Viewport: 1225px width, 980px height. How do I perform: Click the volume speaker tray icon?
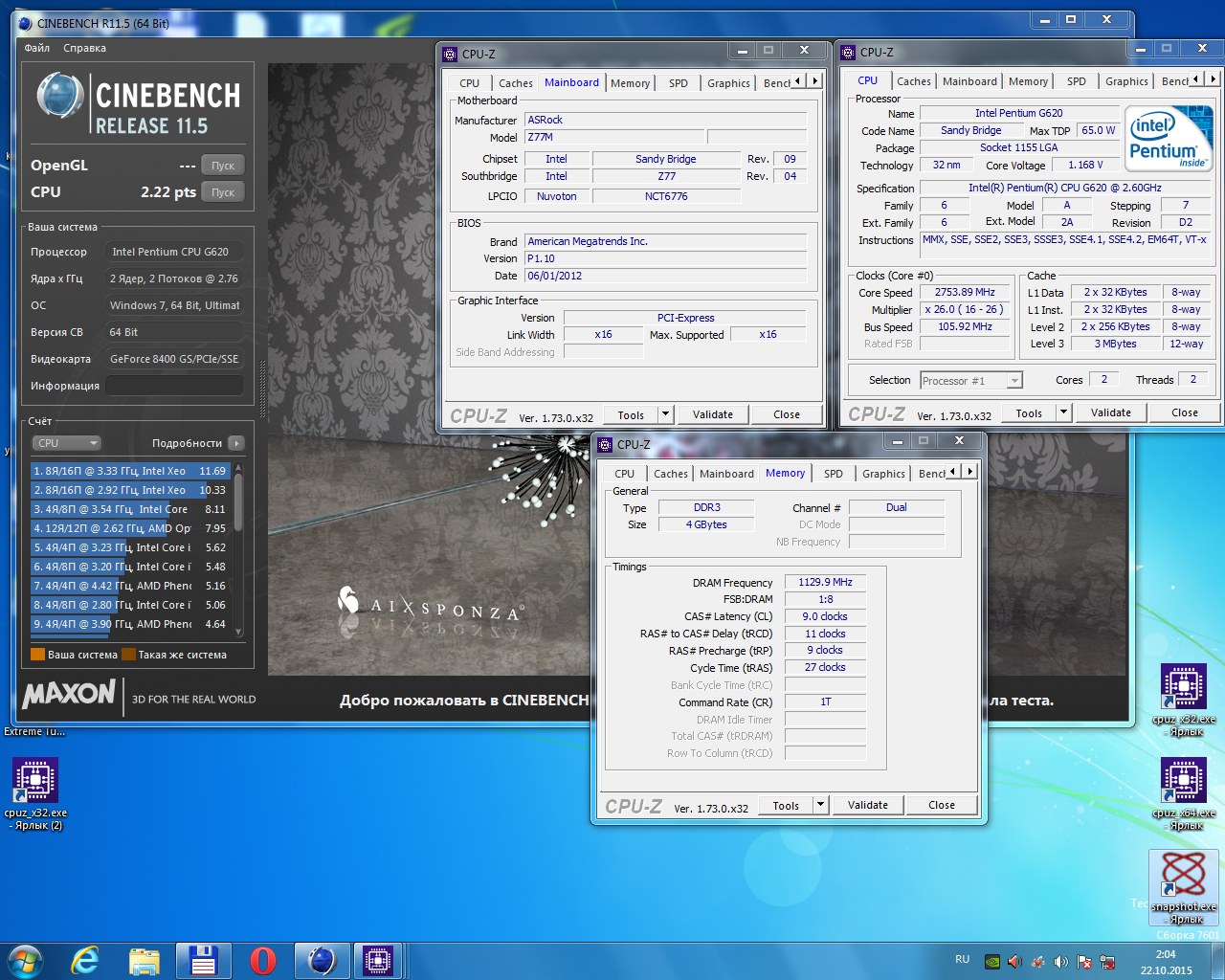[x=1060, y=962]
